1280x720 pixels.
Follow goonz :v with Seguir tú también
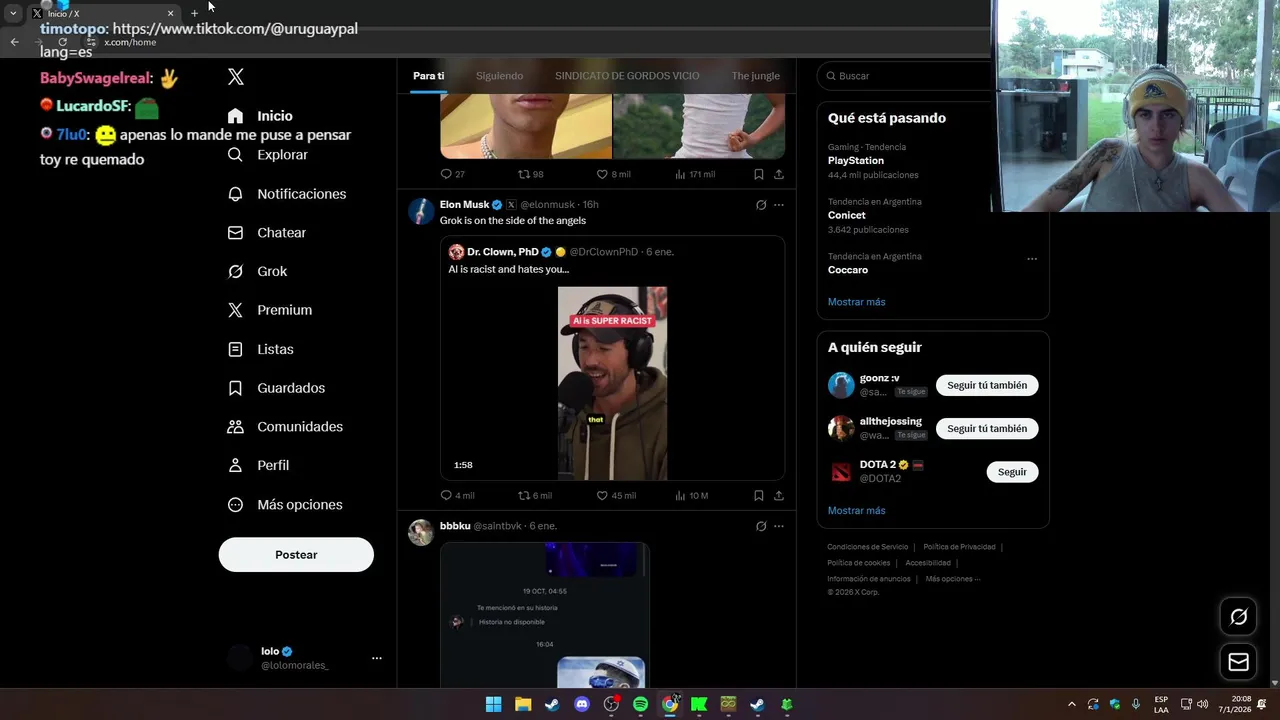pos(987,385)
